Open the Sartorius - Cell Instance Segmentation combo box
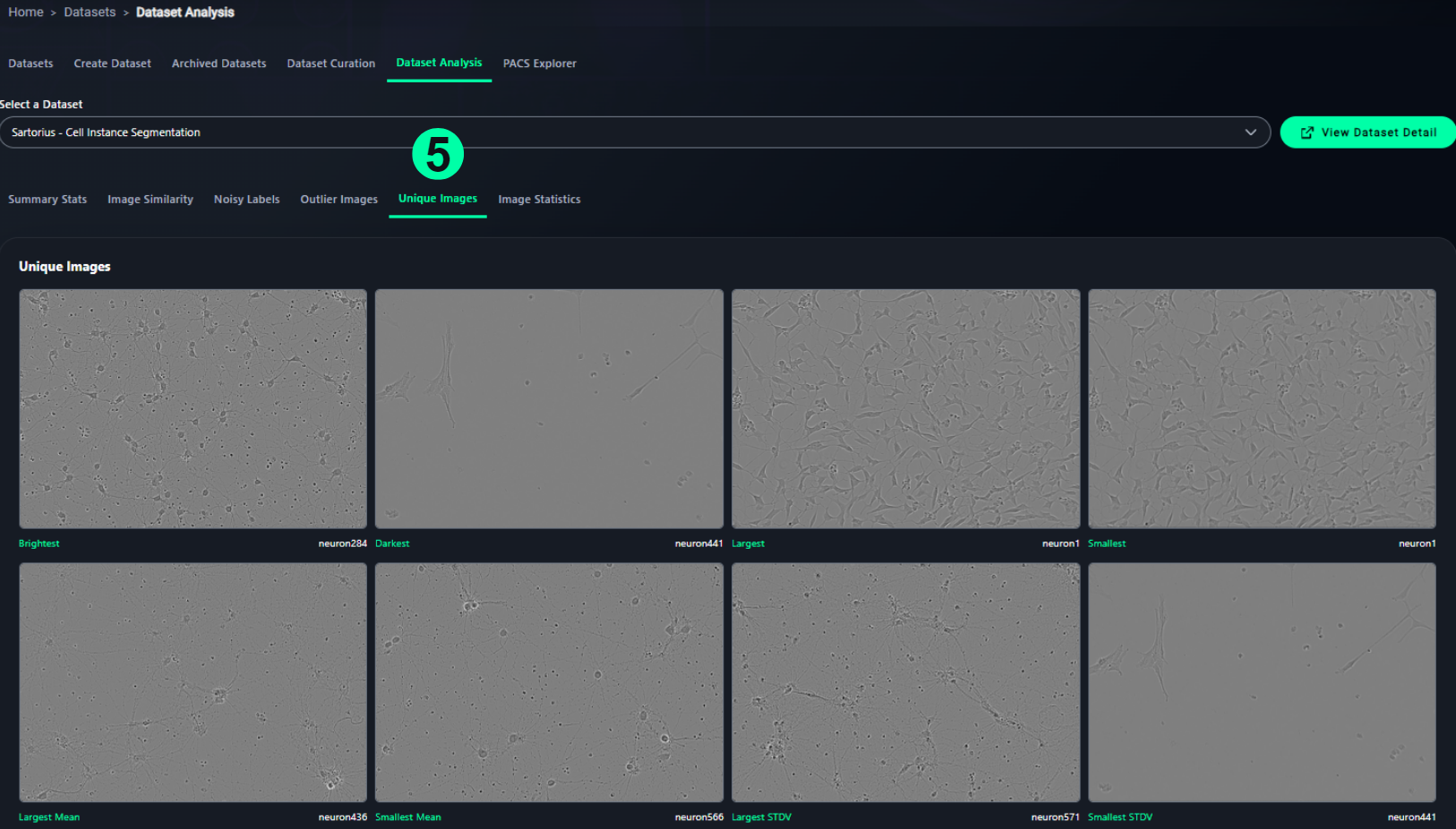This screenshot has height=829, width=1456. 635,132
